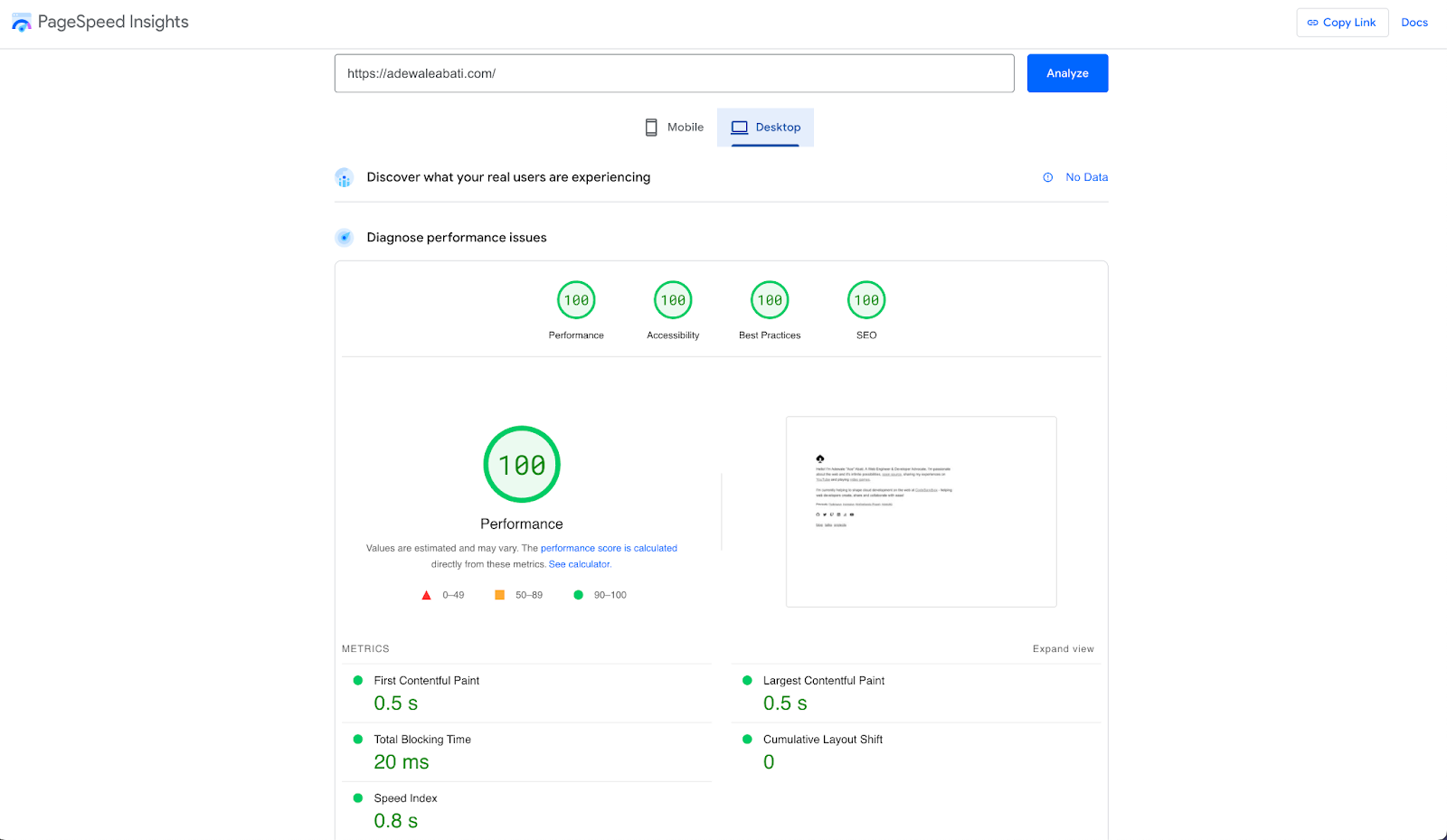Click the red triangle 0–49 legend icon
1447x840 pixels.
pyautogui.click(x=426, y=595)
